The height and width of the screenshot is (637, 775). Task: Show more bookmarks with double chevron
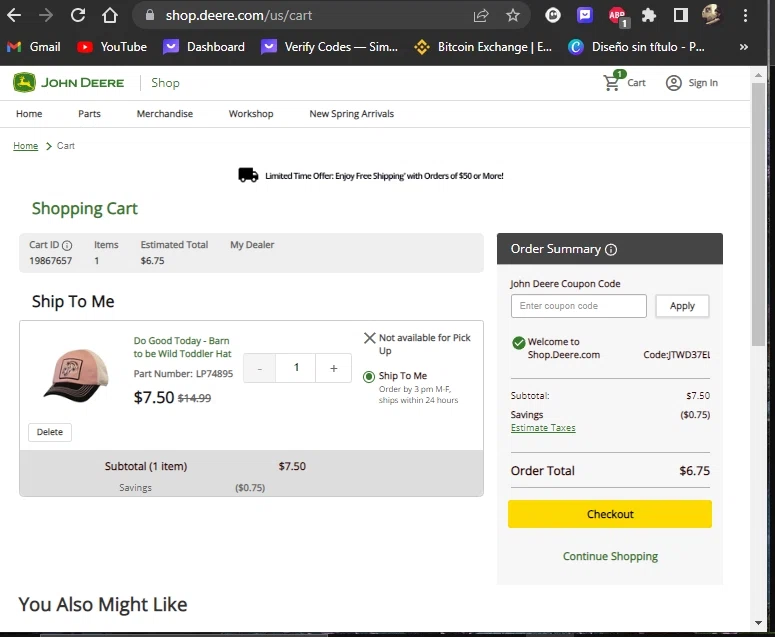tap(743, 47)
